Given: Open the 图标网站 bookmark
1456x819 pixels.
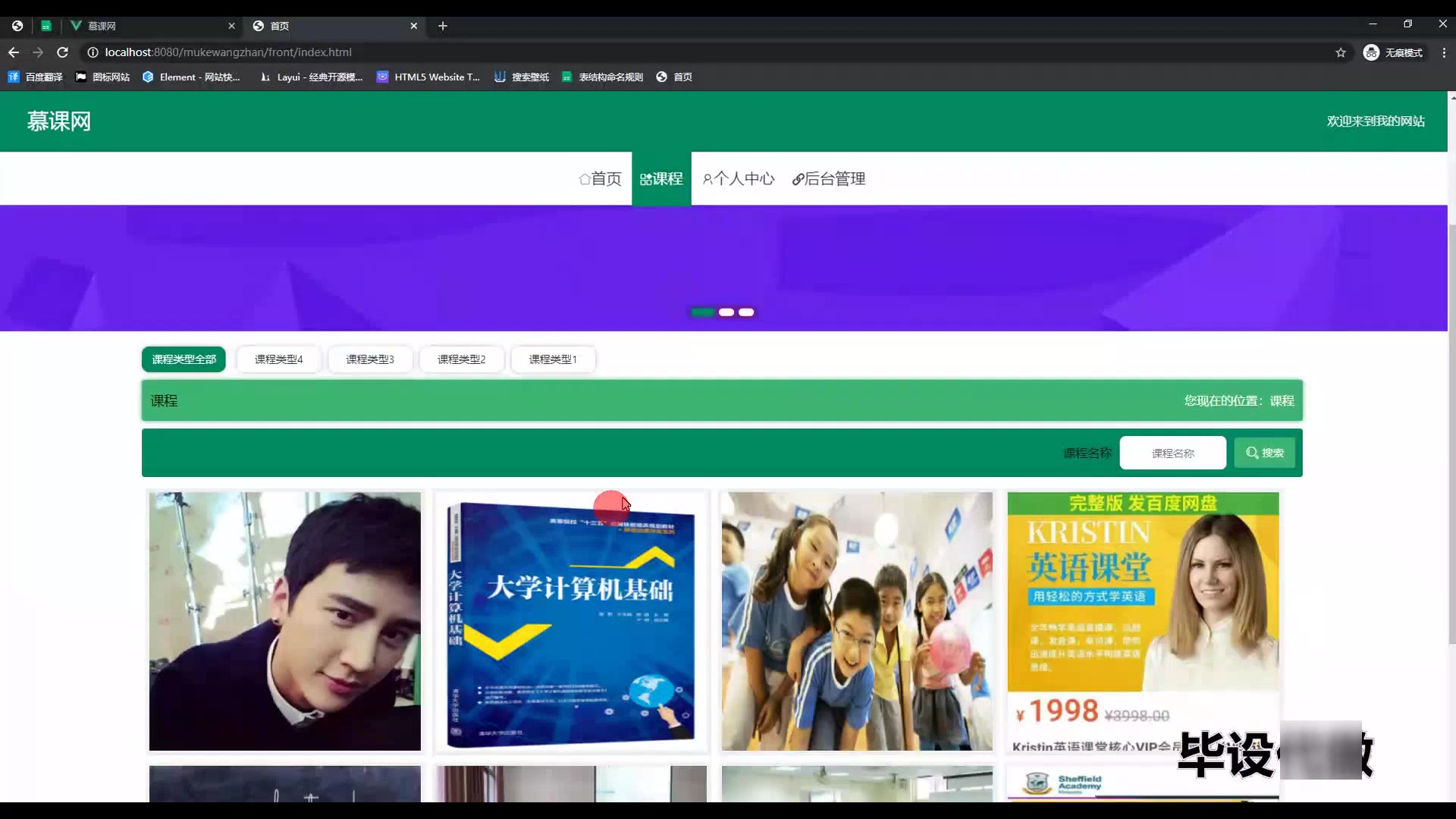Looking at the screenshot, I should [x=102, y=77].
